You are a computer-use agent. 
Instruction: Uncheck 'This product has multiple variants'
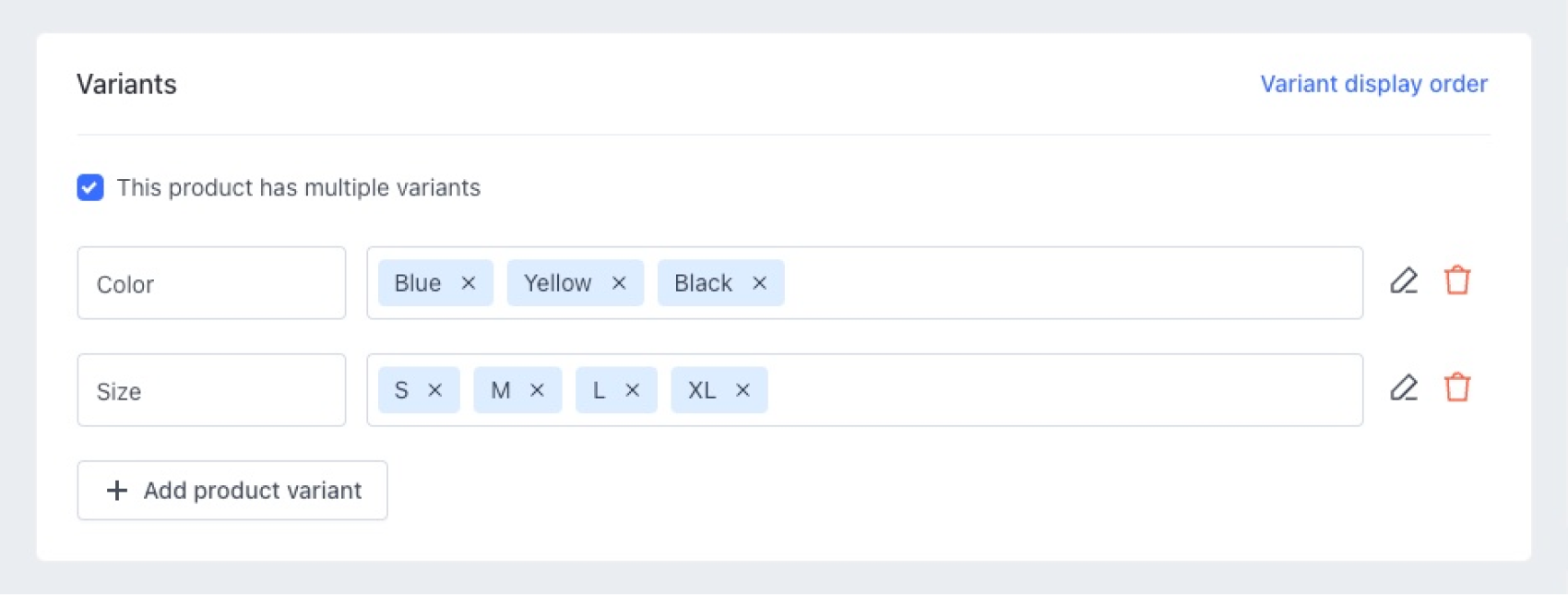(x=90, y=187)
